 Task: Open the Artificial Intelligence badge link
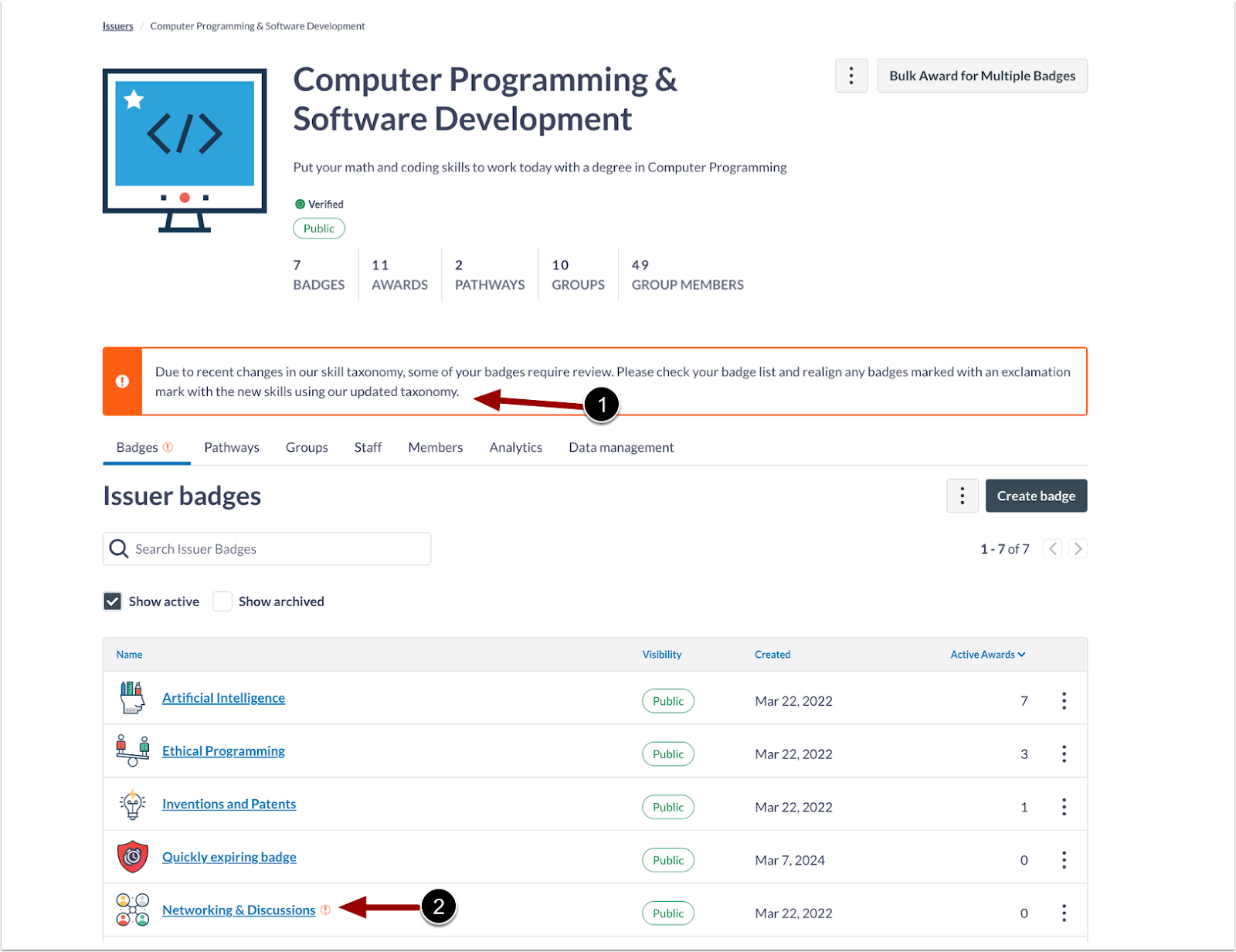click(223, 698)
